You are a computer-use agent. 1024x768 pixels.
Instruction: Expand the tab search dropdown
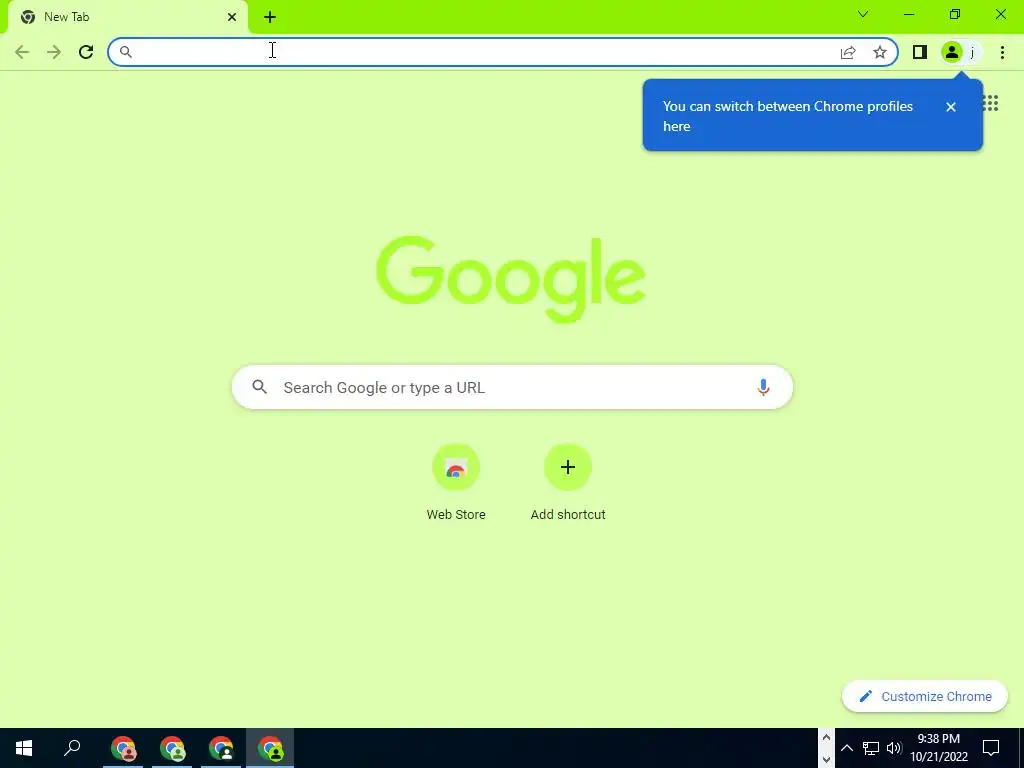pyautogui.click(x=863, y=14)
